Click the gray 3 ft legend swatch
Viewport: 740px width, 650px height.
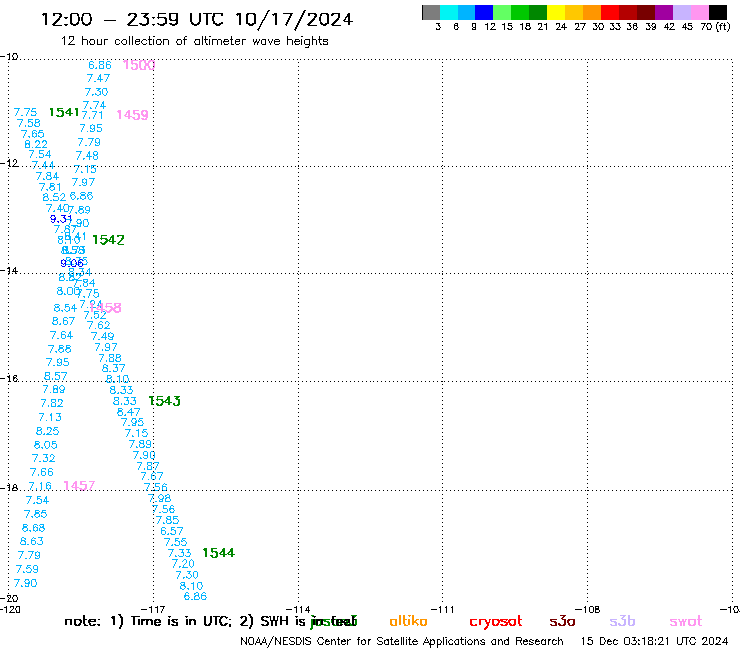tap(431, 12)
